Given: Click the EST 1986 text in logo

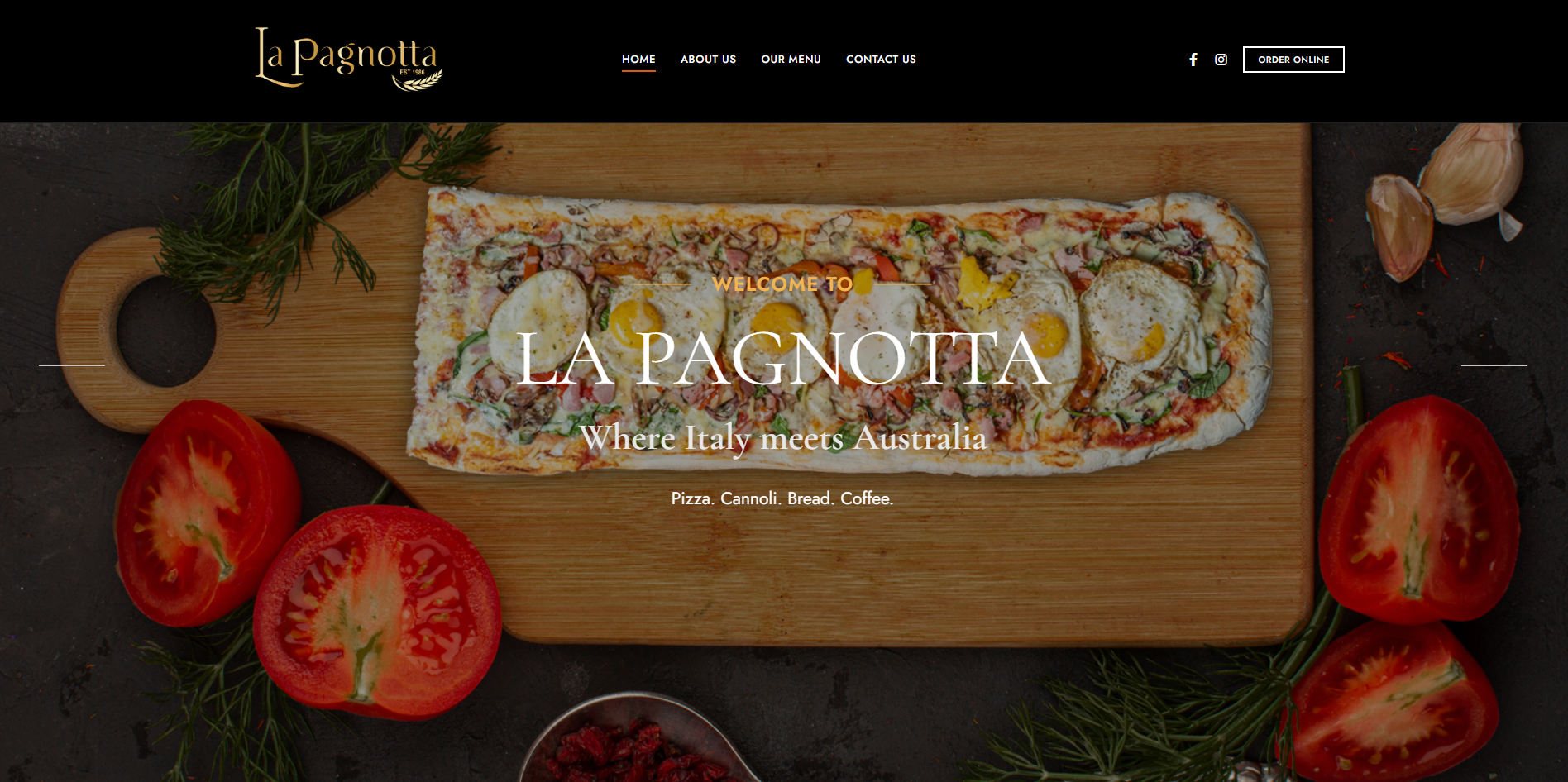Looking at the screenshot, I should (x=412, y=72).
